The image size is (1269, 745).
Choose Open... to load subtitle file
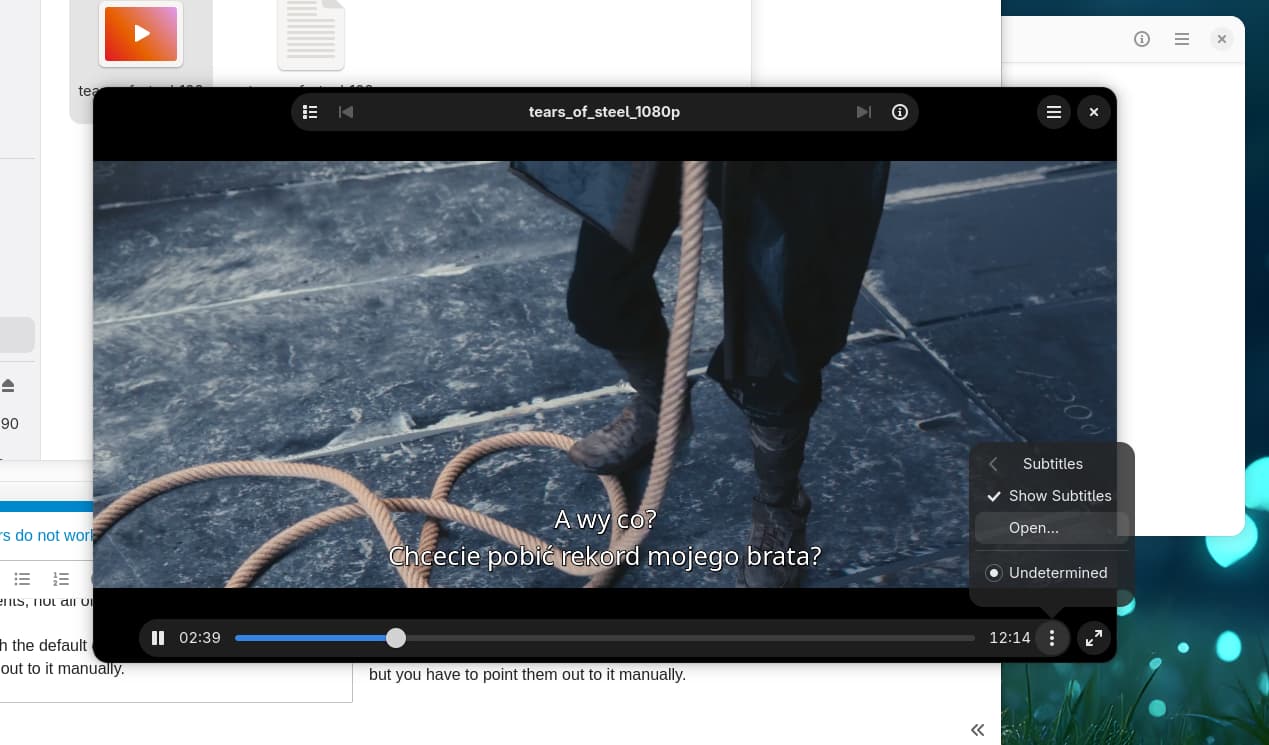pyautogui.click(x=1034, y=528)
